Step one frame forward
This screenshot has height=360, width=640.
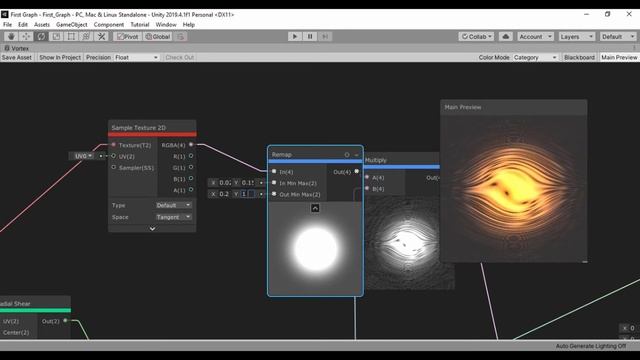point(325,36)
